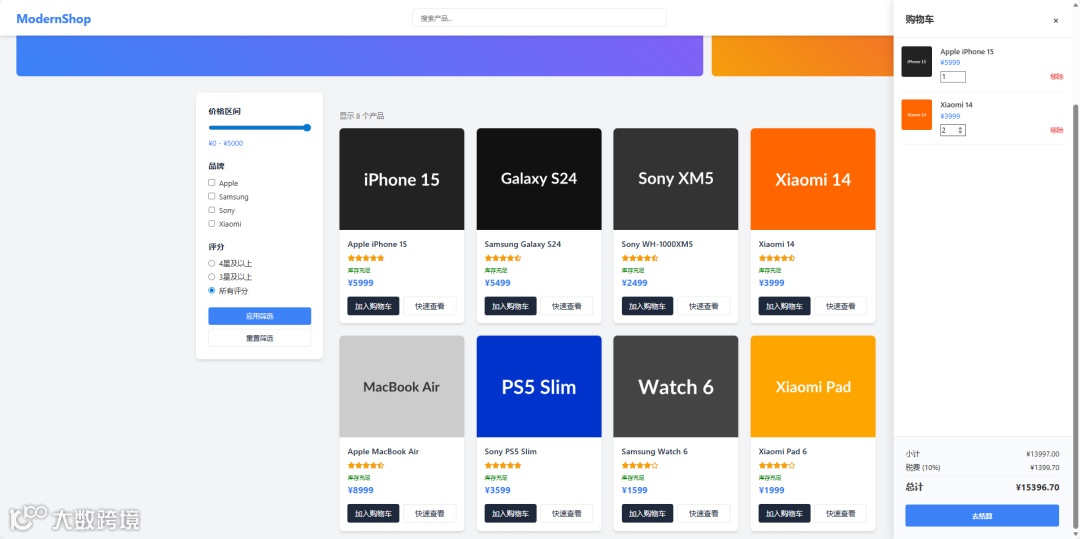Click the Xiaomi Pad 6 star rating
The image size is (1080, 539).
coord(777,465)
